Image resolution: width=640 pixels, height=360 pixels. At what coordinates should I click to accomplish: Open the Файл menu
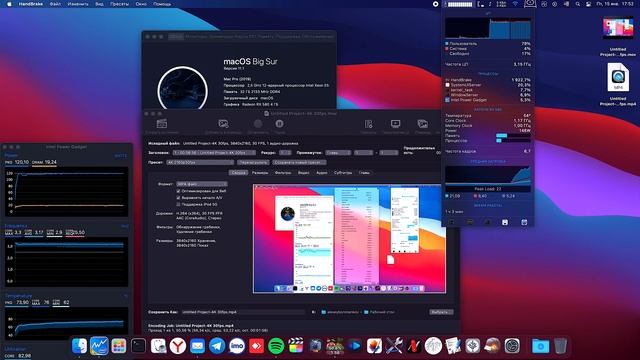click(x=55, y=4)
